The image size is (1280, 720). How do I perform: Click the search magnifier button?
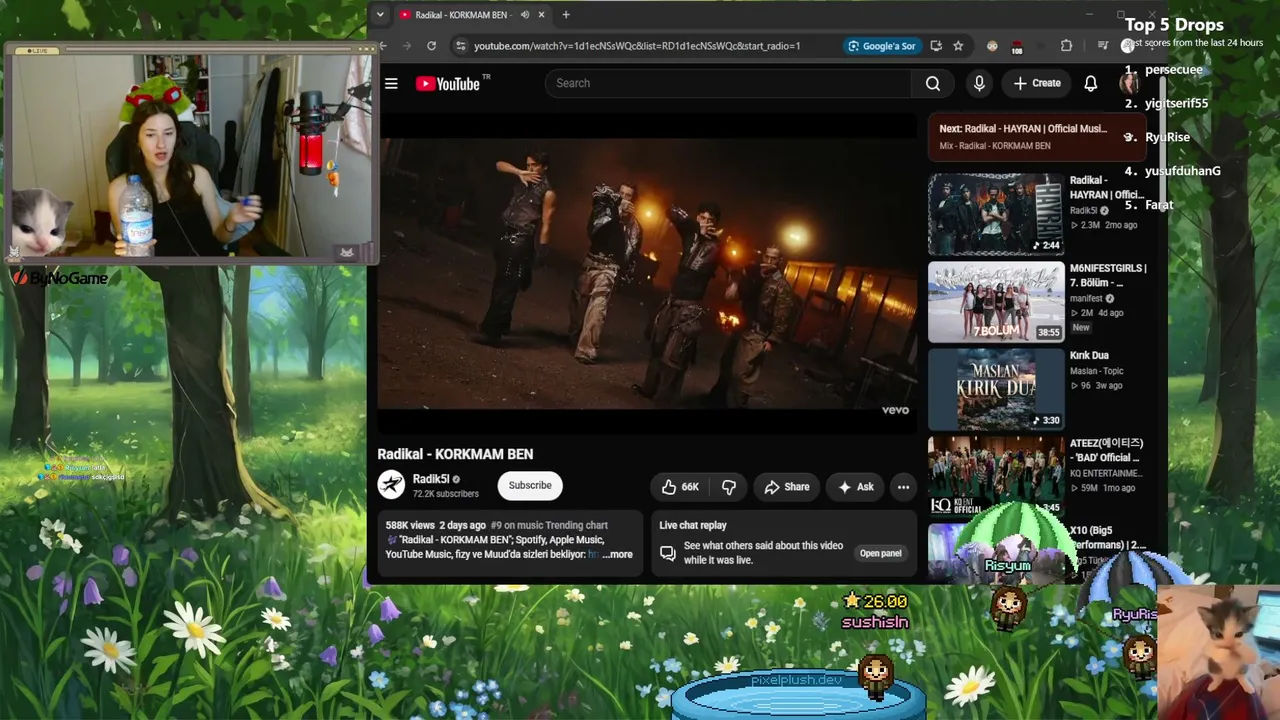[x=933, y=83]
